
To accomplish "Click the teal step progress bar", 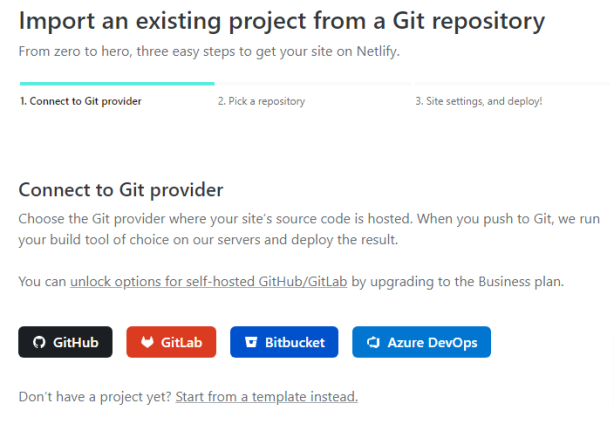I will pos(116,84).
